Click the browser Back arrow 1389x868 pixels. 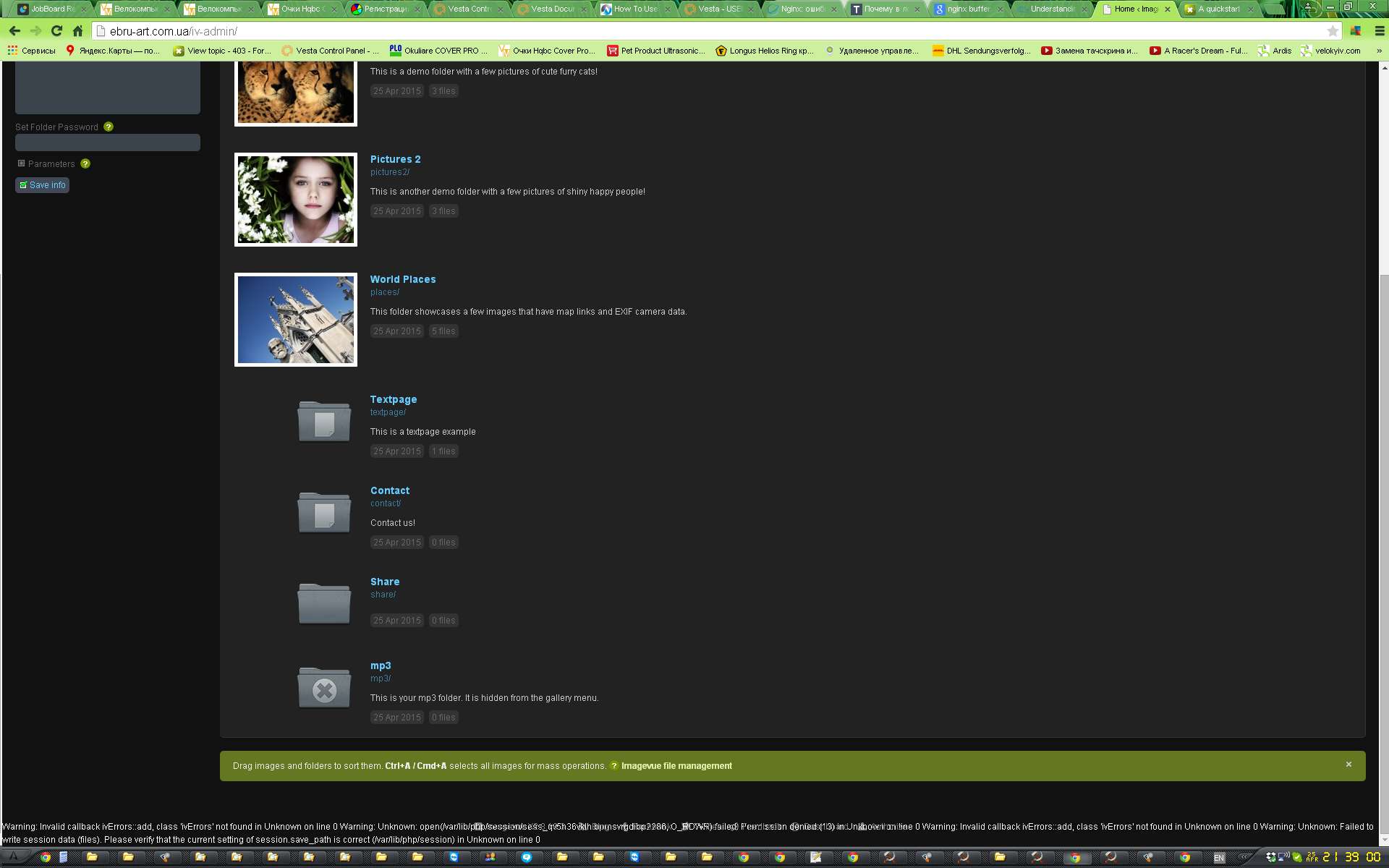[15, 31]
